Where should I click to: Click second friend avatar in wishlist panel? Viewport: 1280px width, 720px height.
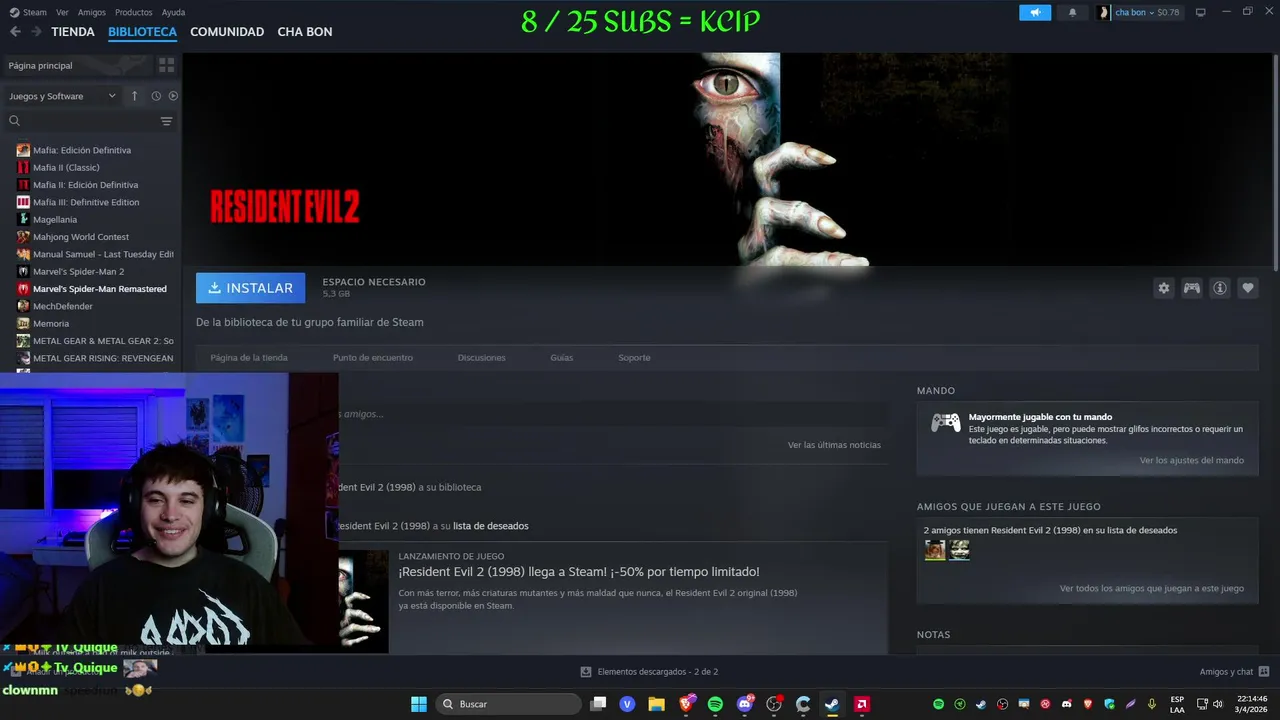click(959, 550)
